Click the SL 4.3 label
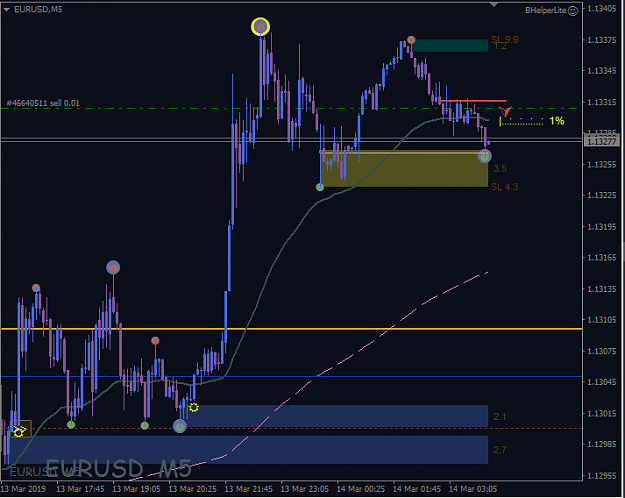 click(505, 187)
